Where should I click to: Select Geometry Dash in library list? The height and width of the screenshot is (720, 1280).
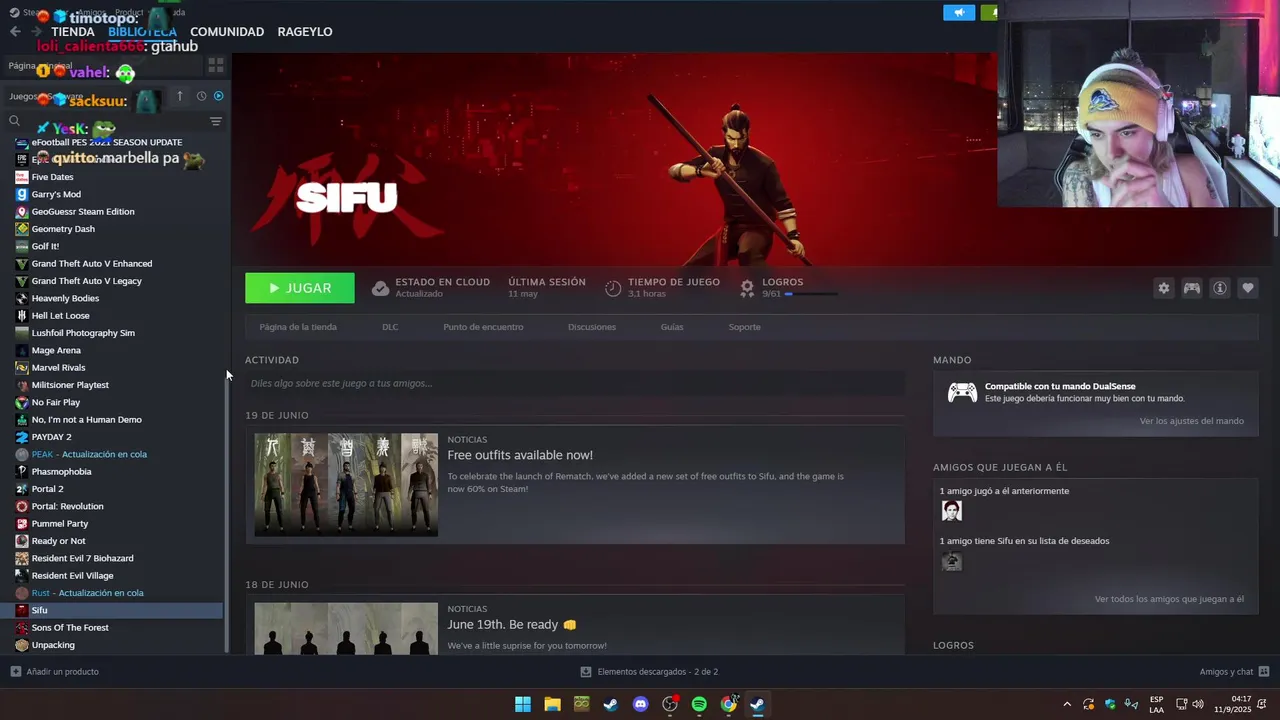(x=63, y=229)
